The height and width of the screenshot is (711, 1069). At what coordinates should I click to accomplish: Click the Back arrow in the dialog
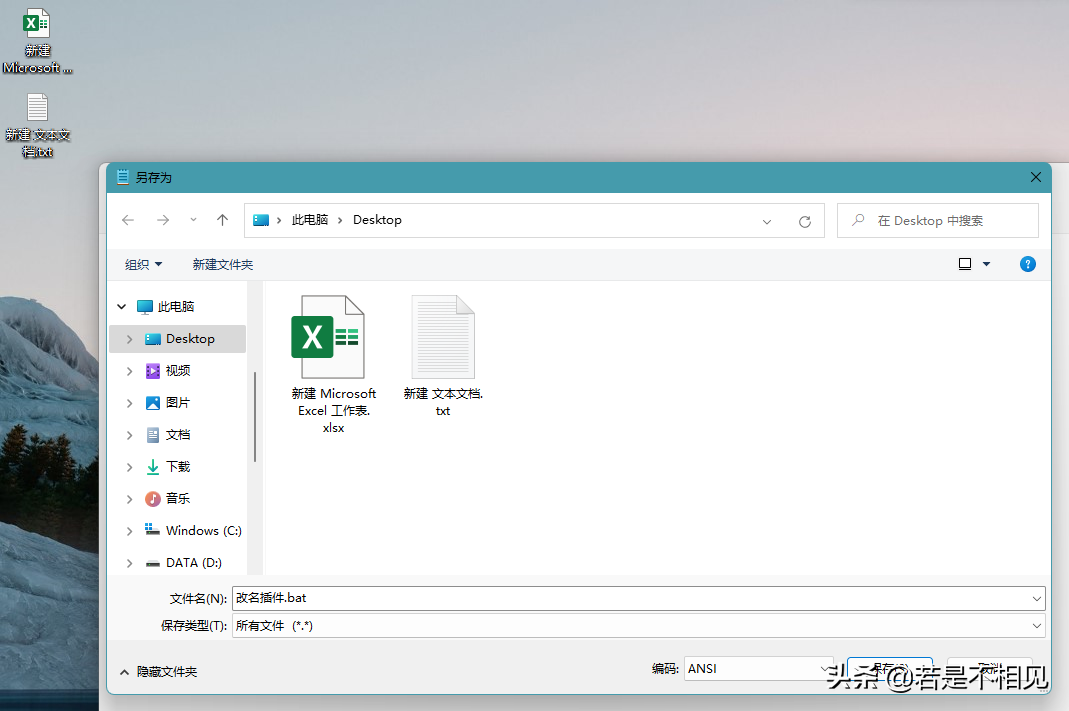coord(127,220)
